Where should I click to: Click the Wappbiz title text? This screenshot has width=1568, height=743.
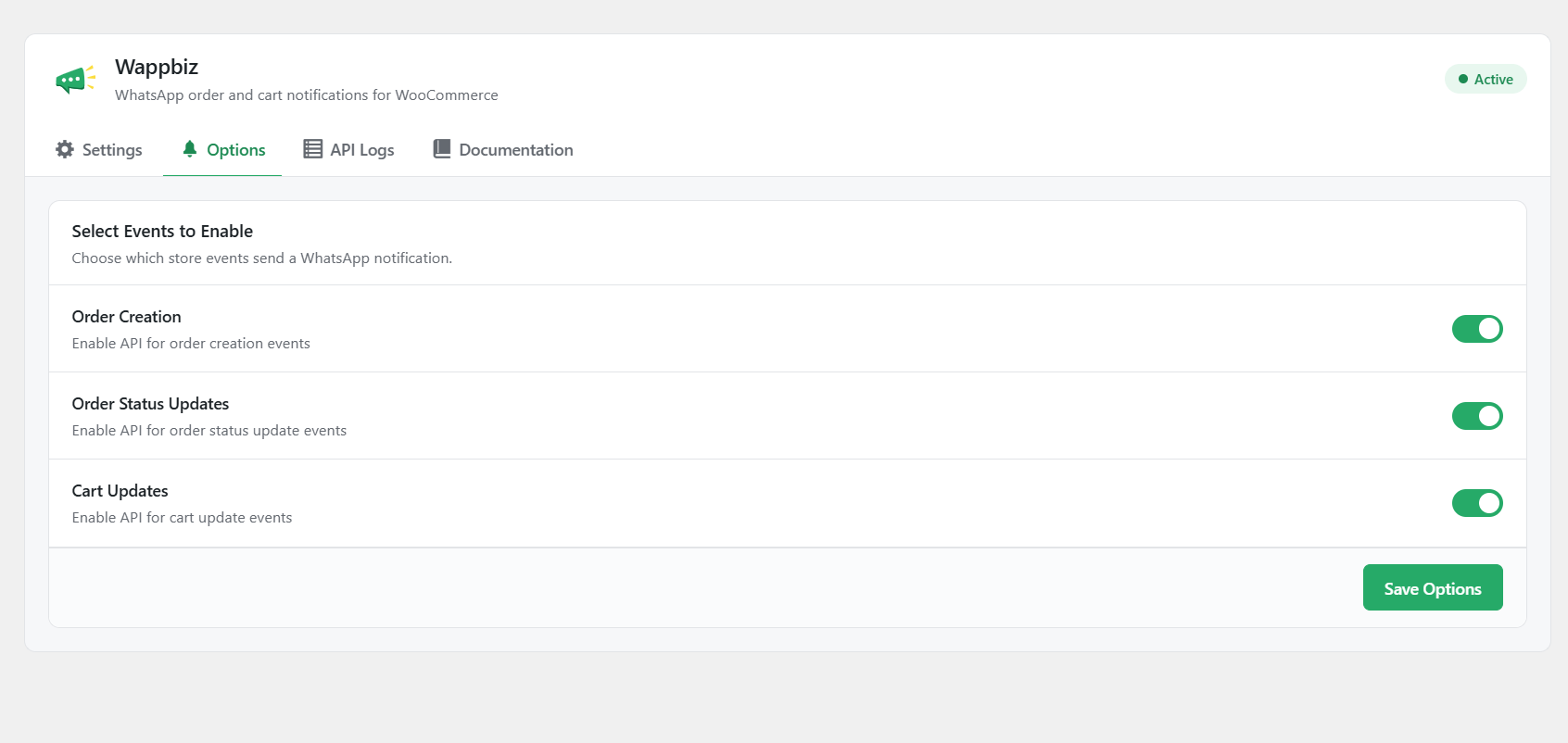tap(157, 67)
